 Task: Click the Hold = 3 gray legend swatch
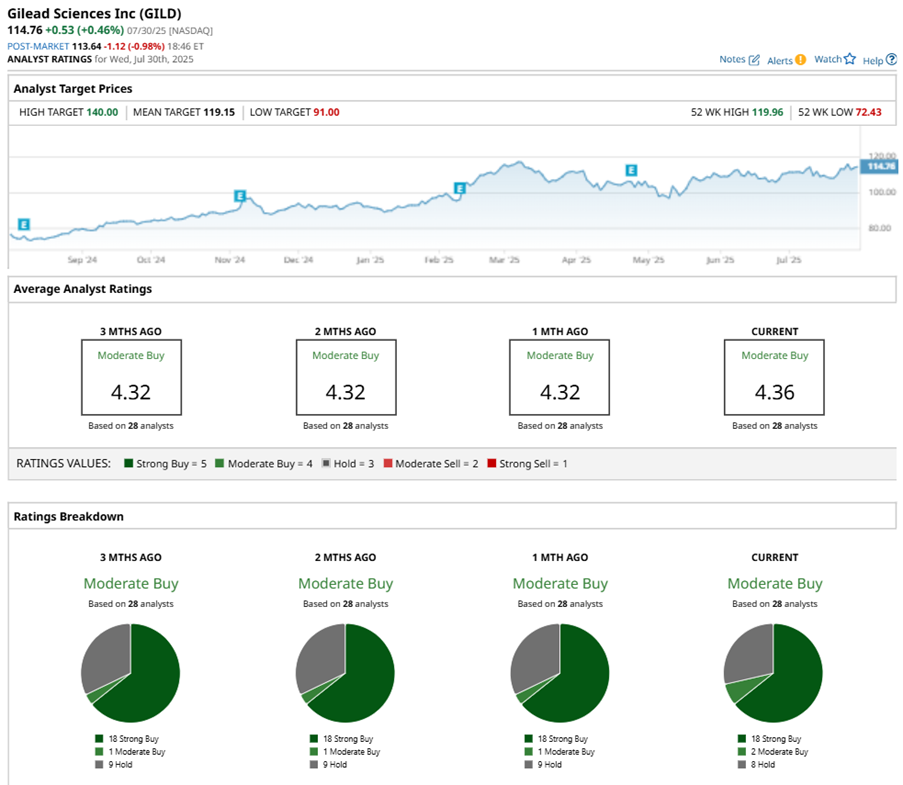click(x=326, y=463)
